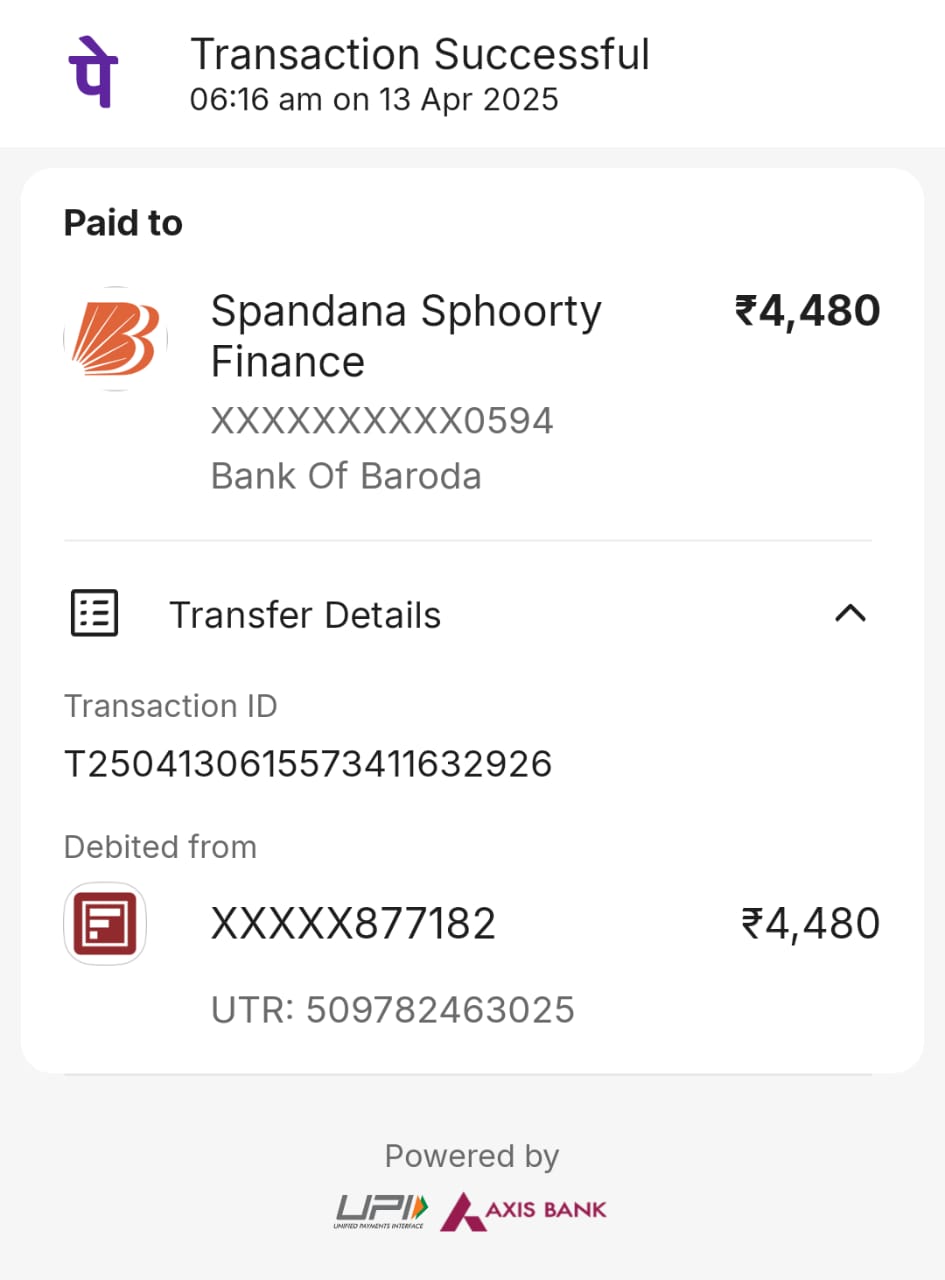Viewport: 945px width, 1280px height.
Task: Click the UTR number 509782463025
Action: [440, 1010]
